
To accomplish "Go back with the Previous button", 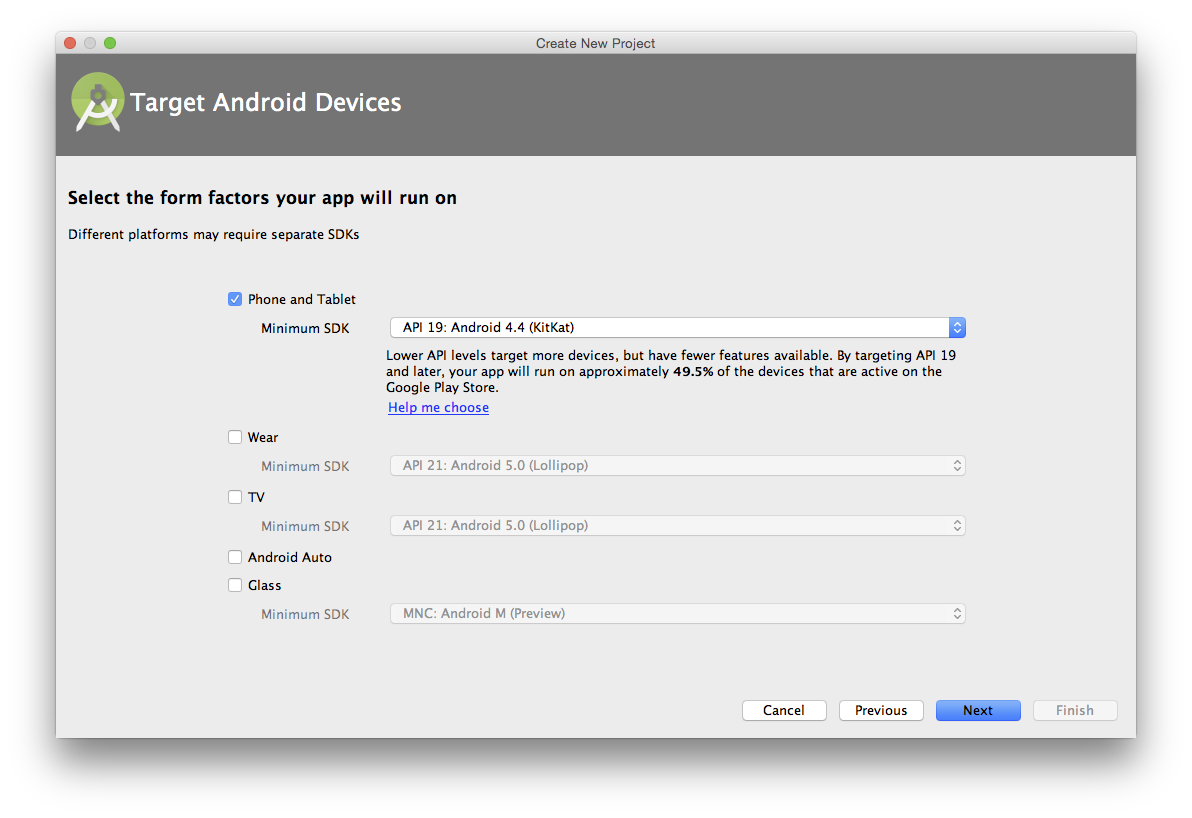I will point(881,711).
